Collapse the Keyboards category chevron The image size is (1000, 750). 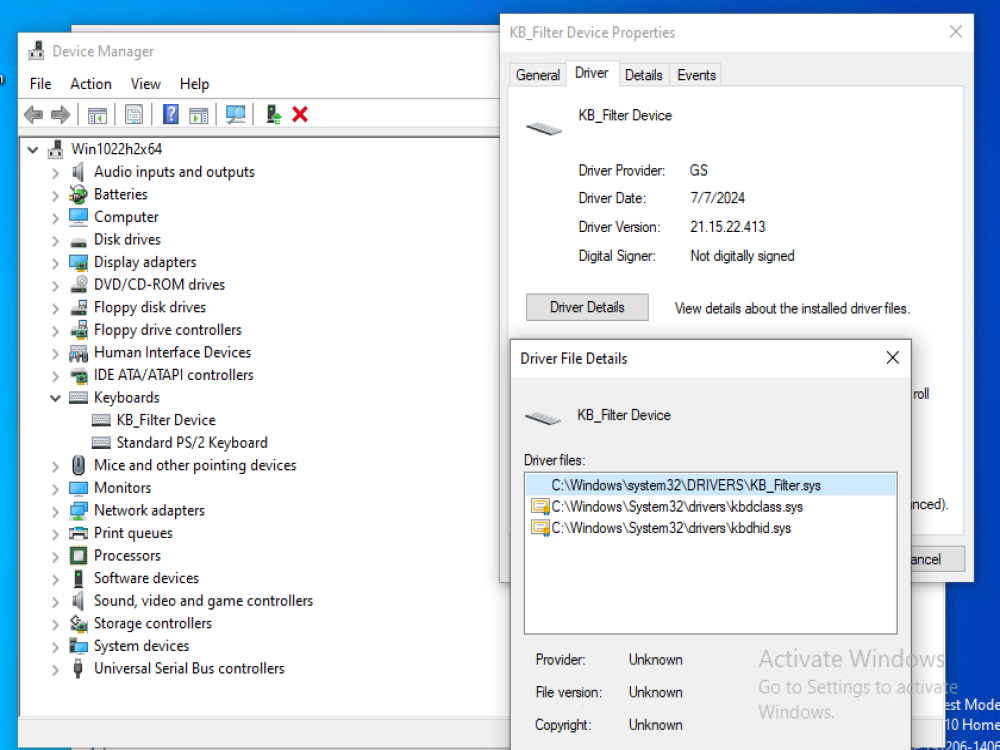tap(55, 398)
